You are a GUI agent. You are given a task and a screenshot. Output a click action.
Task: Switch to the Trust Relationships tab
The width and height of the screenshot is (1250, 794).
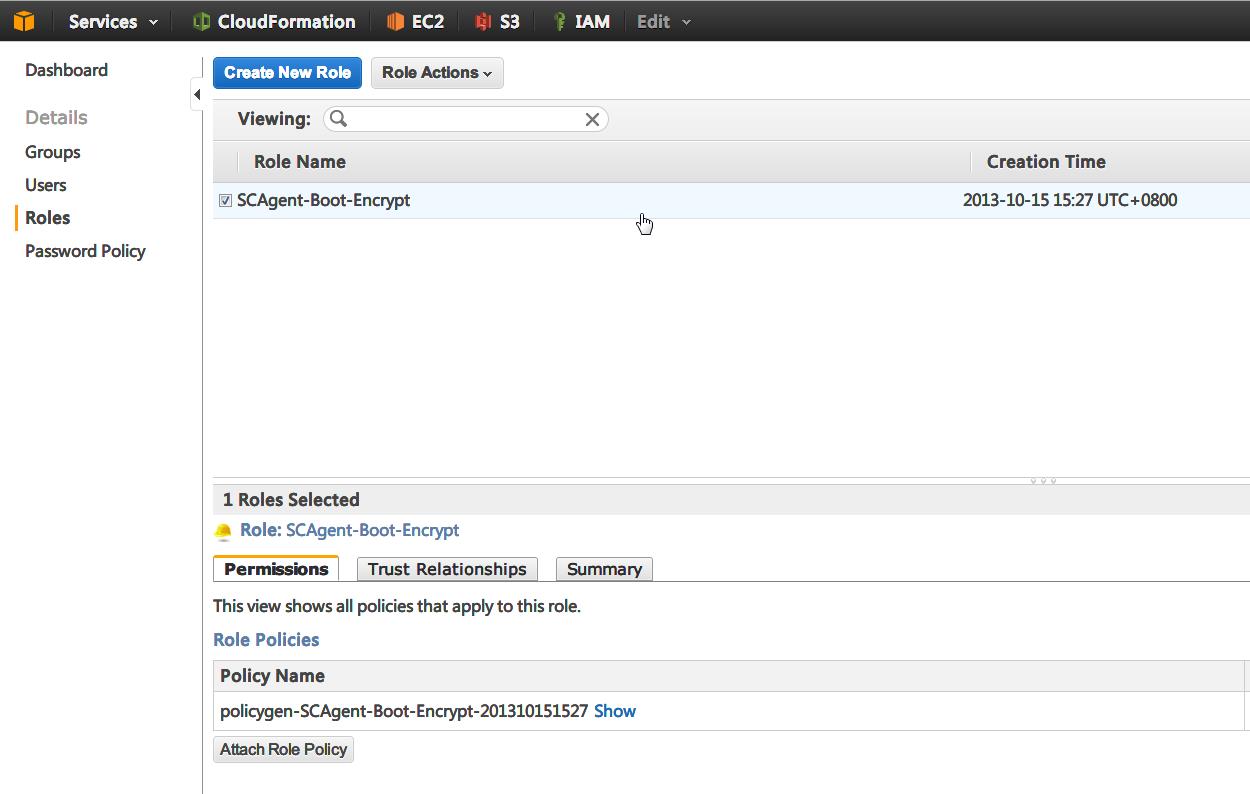tap(447, 569)
